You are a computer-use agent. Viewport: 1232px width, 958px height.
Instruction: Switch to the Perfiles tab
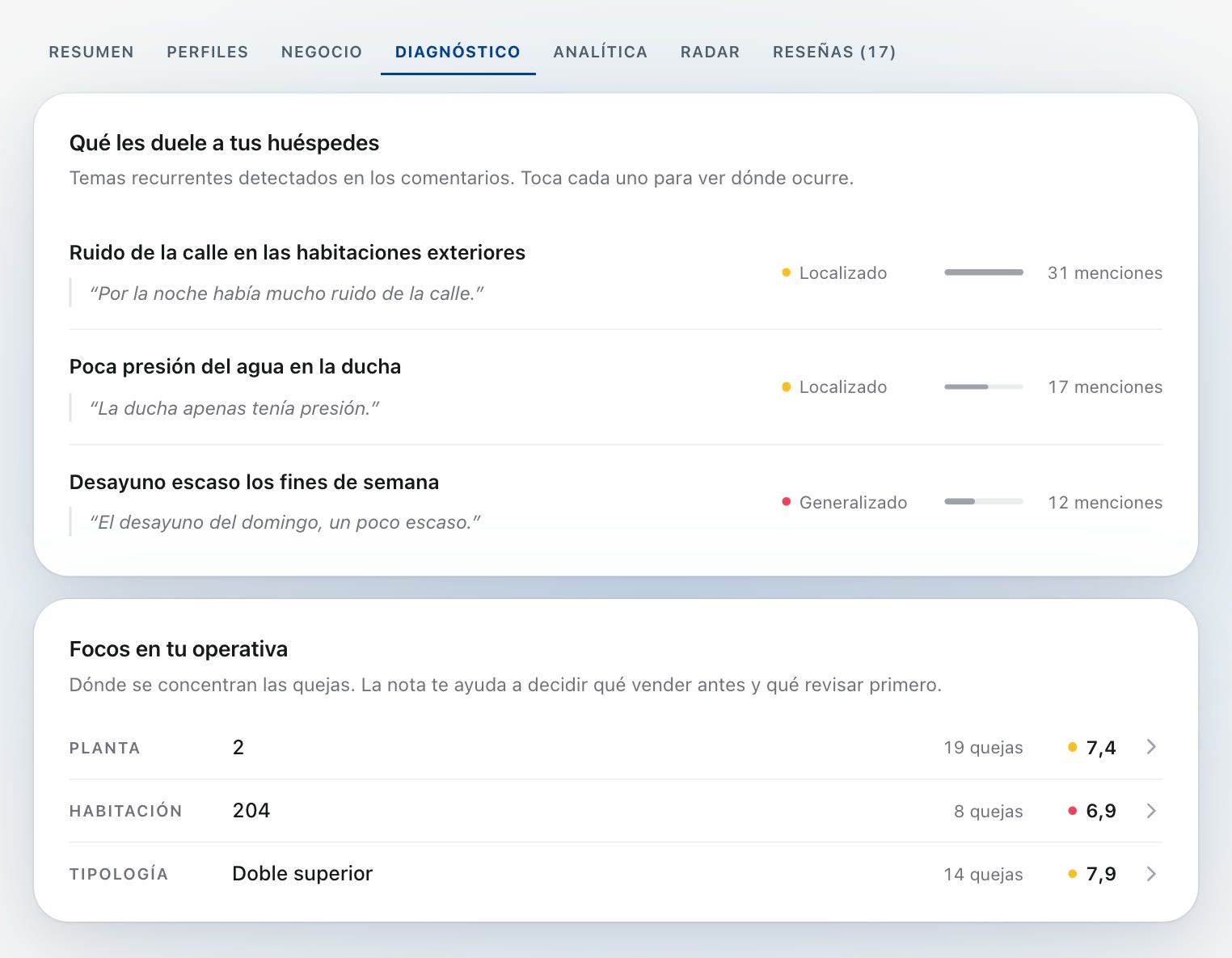[x=208, y=52]
